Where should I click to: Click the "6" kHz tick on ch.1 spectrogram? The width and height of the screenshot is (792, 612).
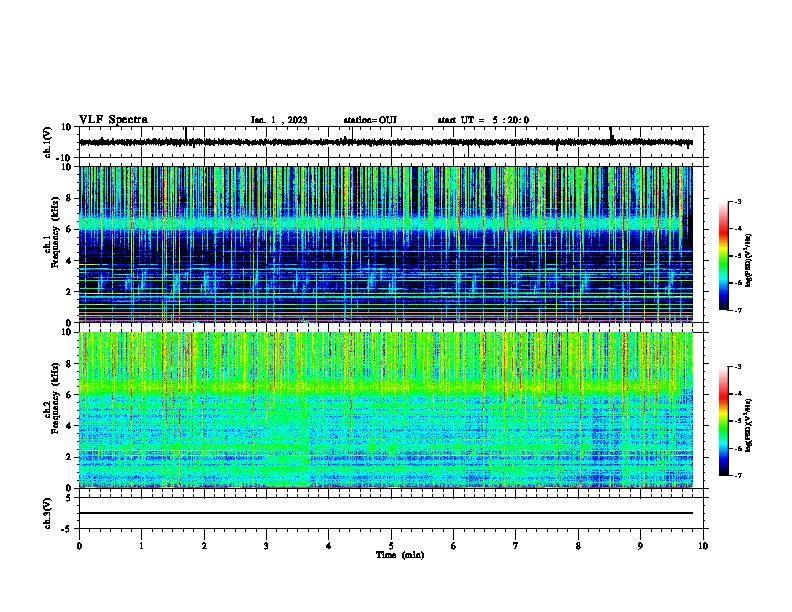tap(69, 229)
